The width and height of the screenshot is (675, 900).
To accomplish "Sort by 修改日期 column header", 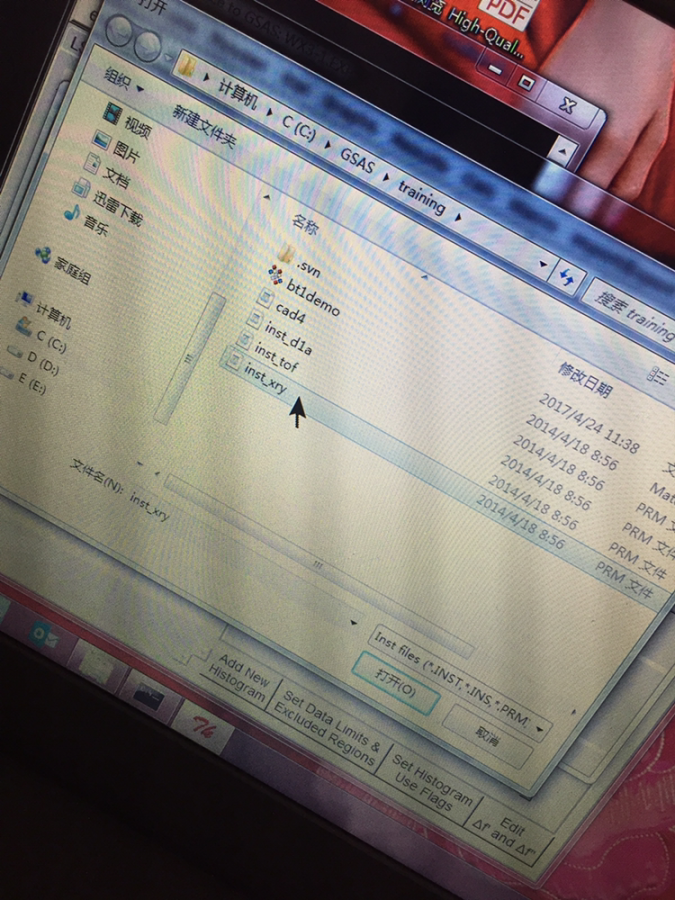I will pos(583,379).
